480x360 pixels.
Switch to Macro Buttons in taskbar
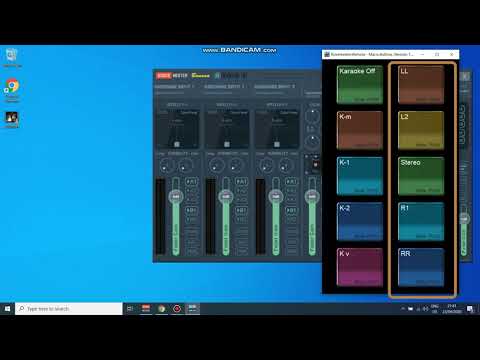coord(193,309)
